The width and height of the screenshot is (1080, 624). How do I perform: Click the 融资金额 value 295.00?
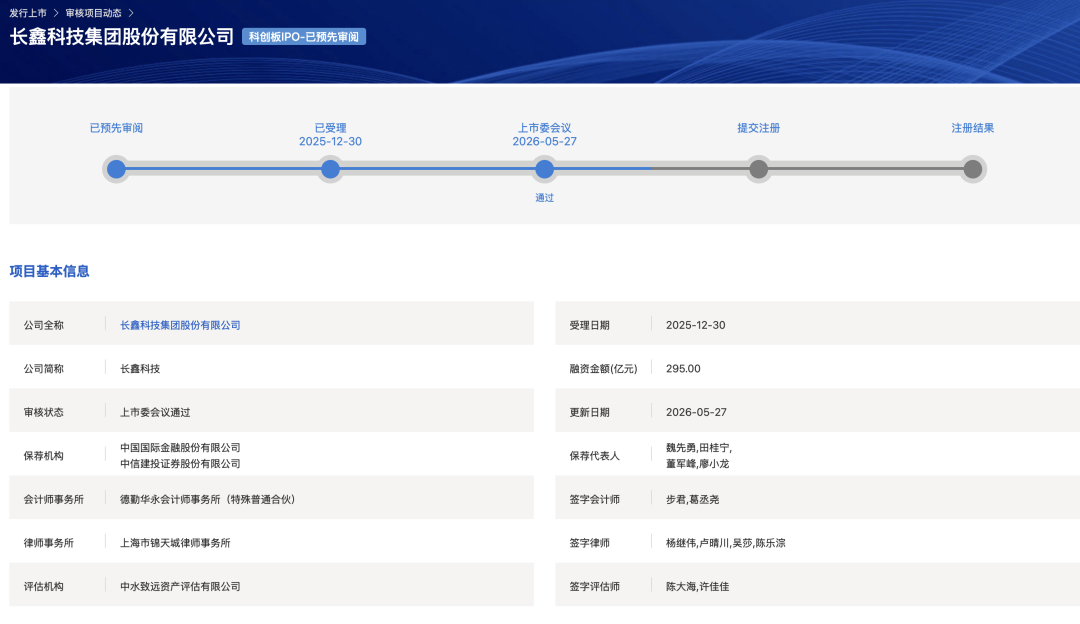click(683, 368)
